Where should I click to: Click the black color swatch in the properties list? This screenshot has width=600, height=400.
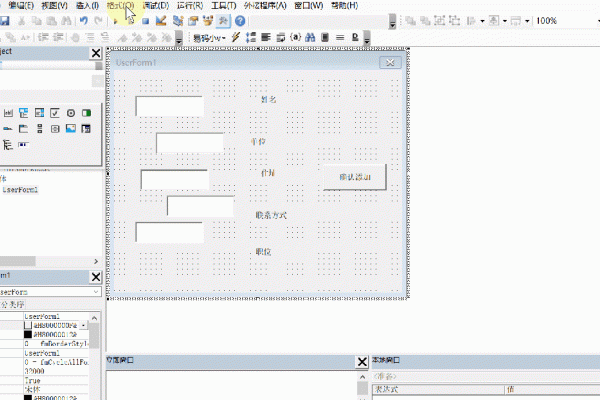(28, 333)
